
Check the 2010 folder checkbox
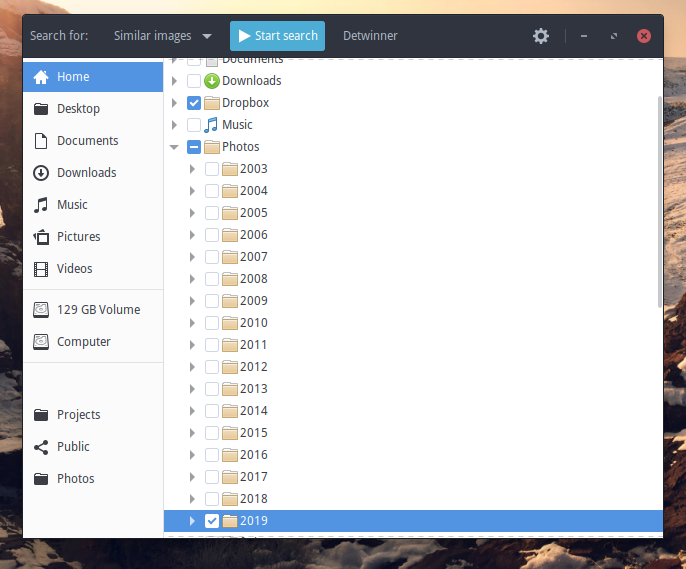tap(212, 323)
